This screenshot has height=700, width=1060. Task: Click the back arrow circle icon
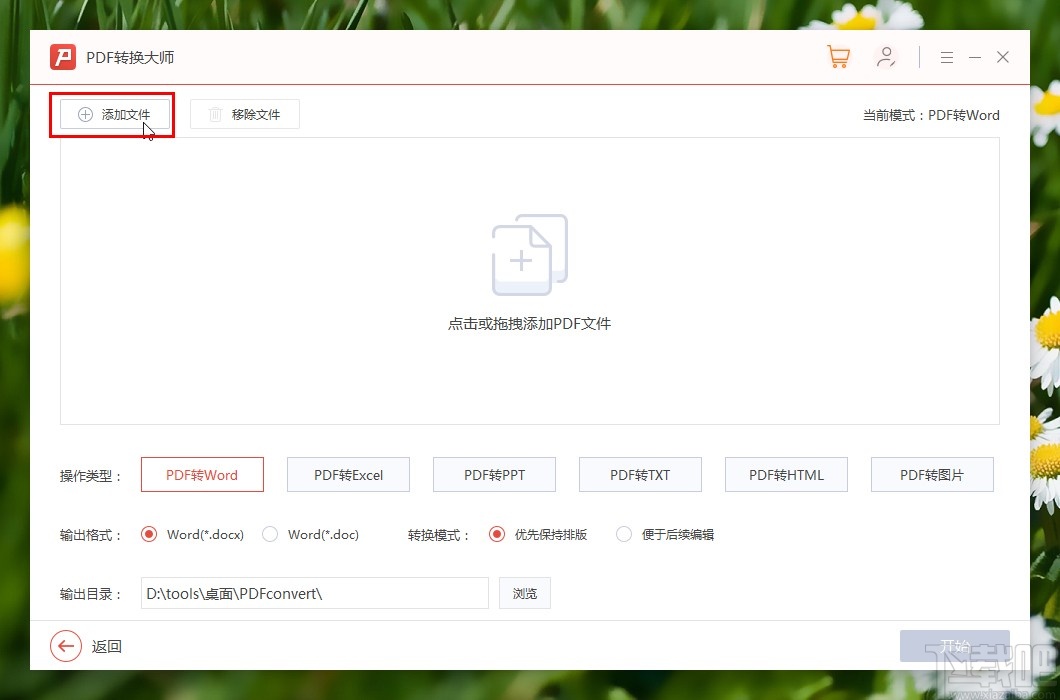[66, 646]
